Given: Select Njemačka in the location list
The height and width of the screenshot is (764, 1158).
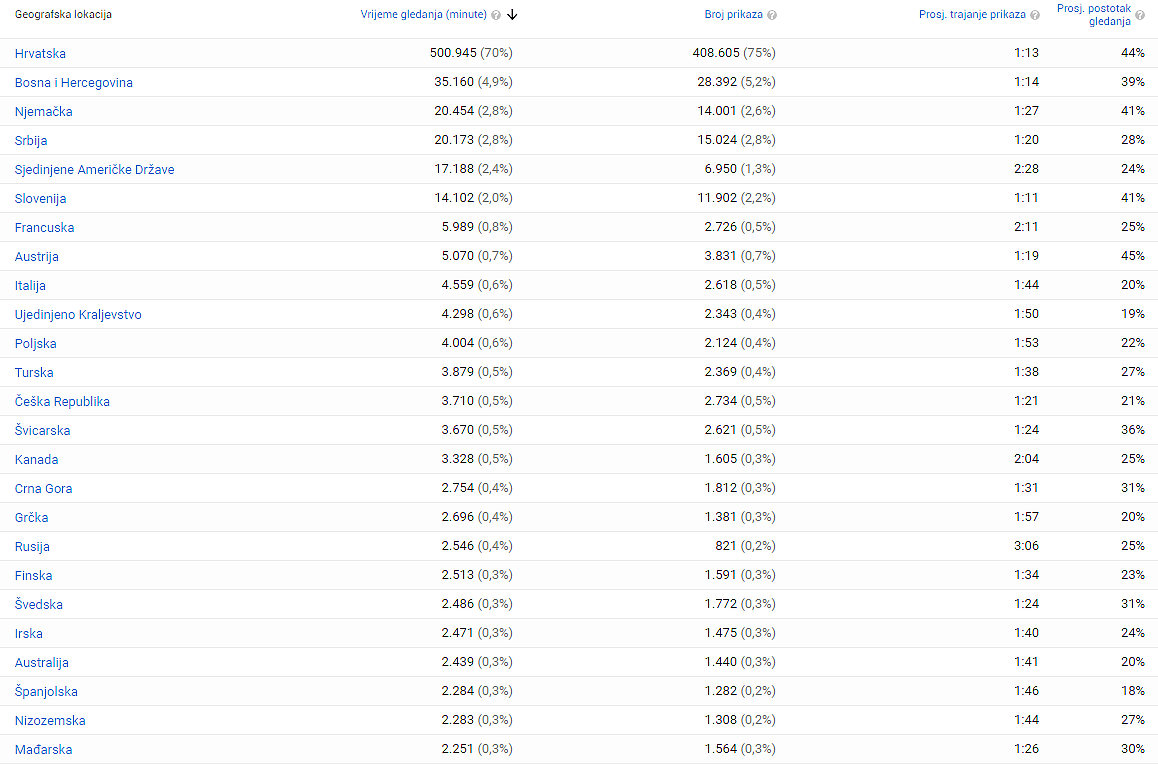Looking at the screenshot, I should 43,112.
